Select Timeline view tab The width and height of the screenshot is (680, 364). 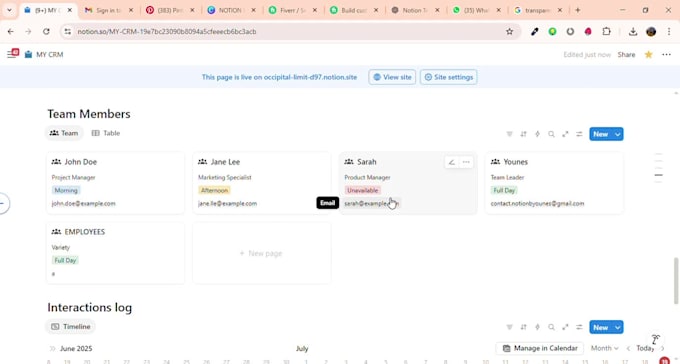point(71,327)
